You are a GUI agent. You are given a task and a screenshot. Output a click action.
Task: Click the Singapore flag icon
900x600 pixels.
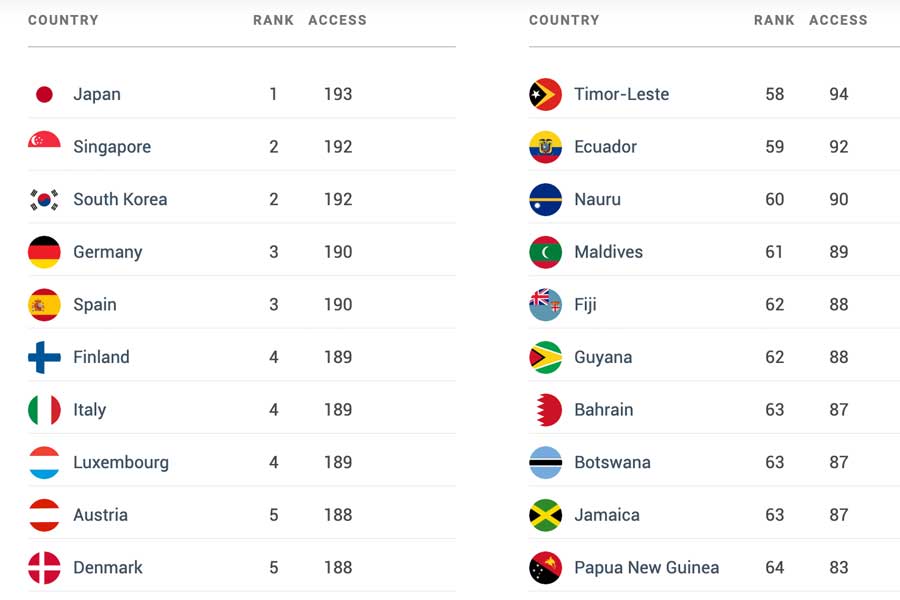click(x=44, y=140)
